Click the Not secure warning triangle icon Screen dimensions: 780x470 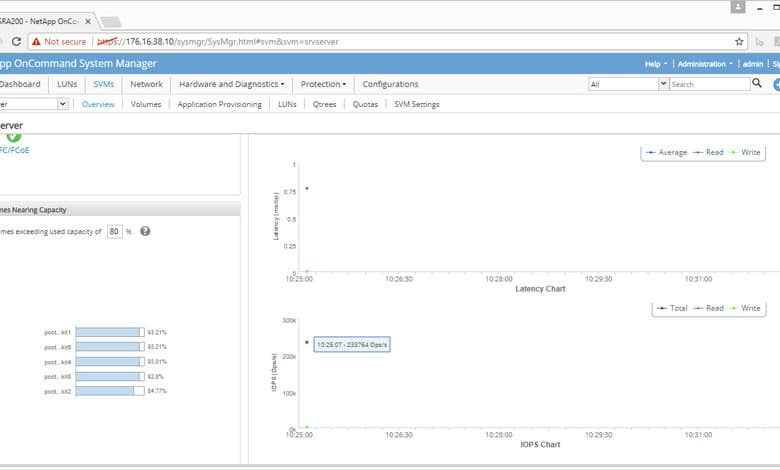click(x=36, y=42)
